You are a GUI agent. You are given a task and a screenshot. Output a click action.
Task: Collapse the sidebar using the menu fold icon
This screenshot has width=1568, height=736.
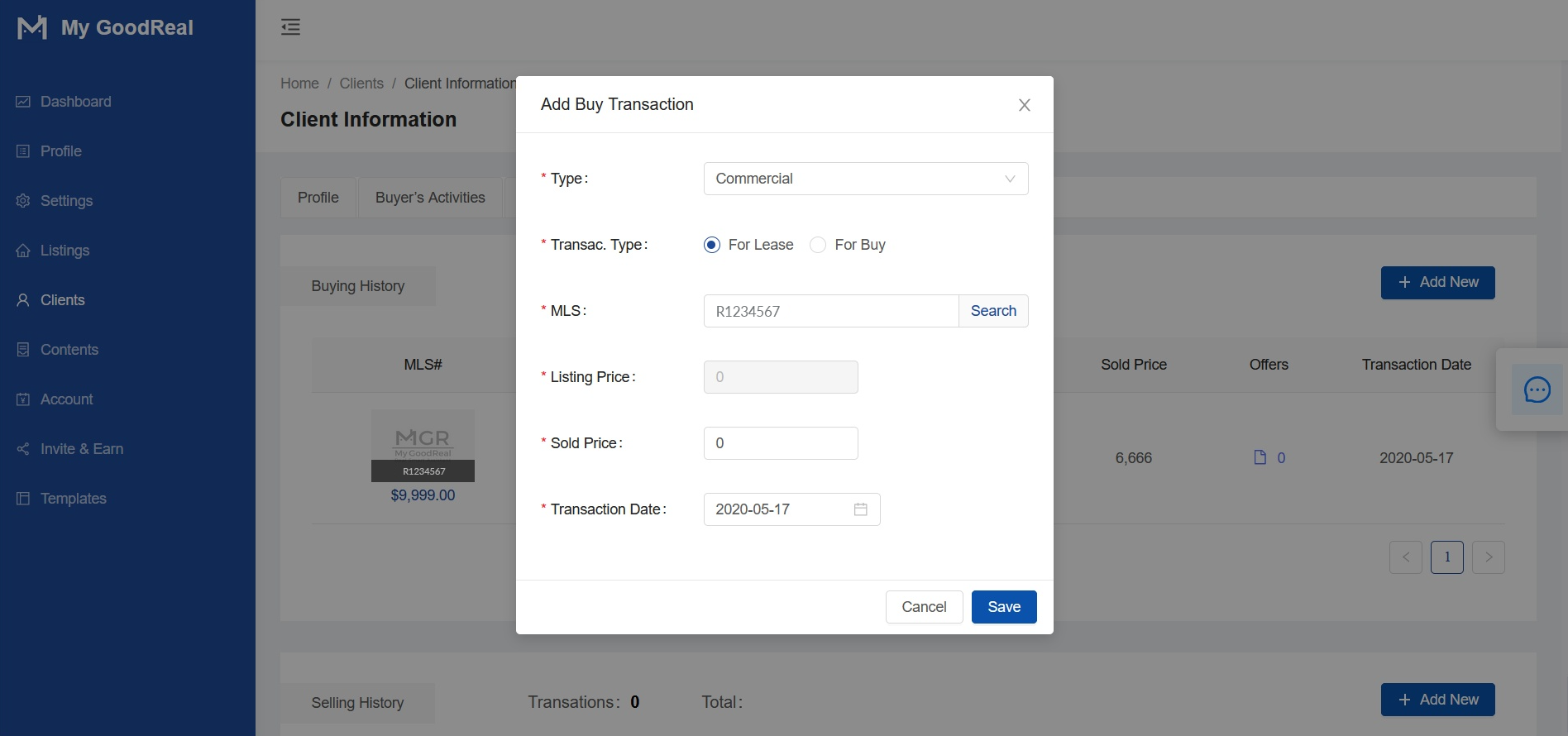[290, 27]
